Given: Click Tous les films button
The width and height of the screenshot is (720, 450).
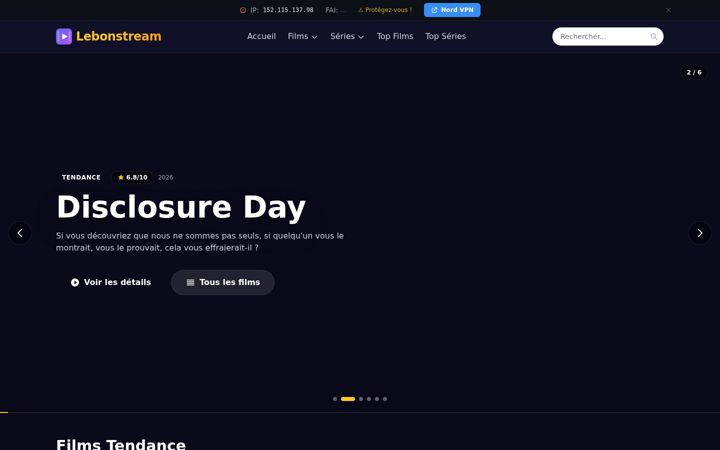Looking at the screenshot, I should tap(223, 282).
